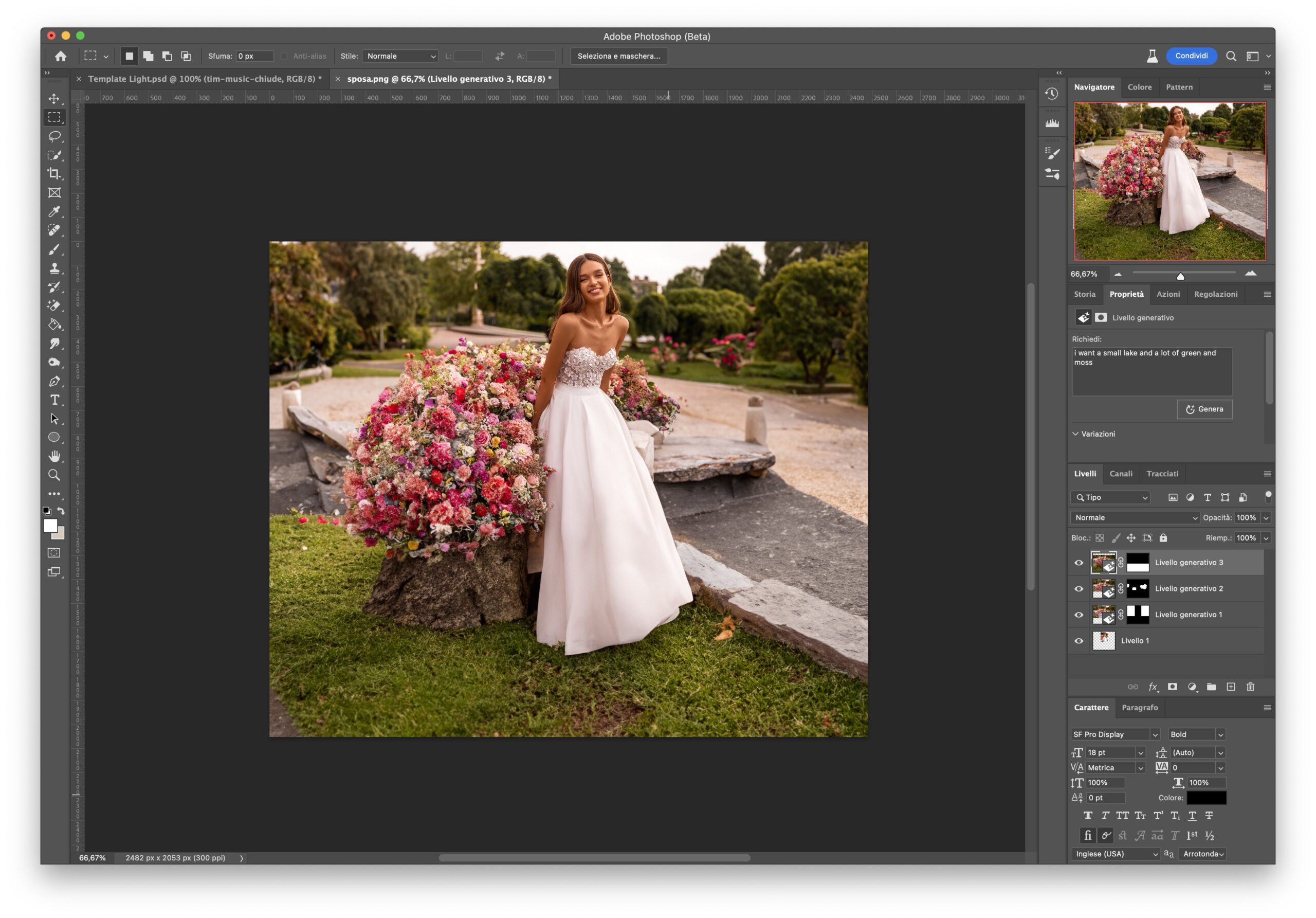
Task: Hide the Livello generativo 2 layer
Action: pos(1079,589)
